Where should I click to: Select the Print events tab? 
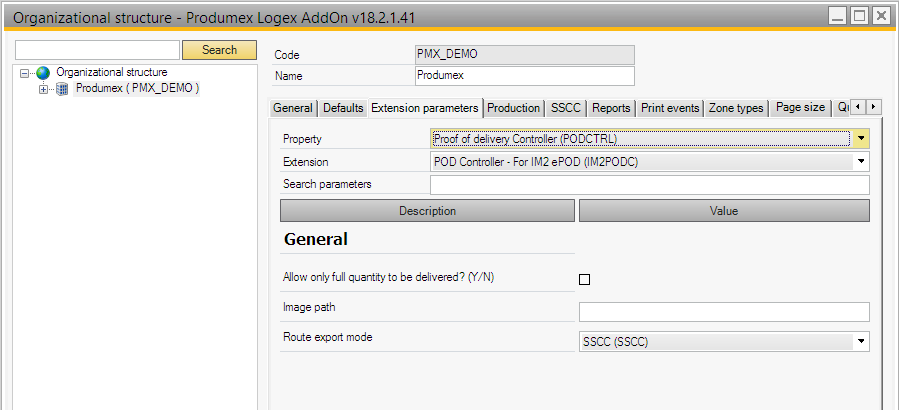(x=670, y=108)
